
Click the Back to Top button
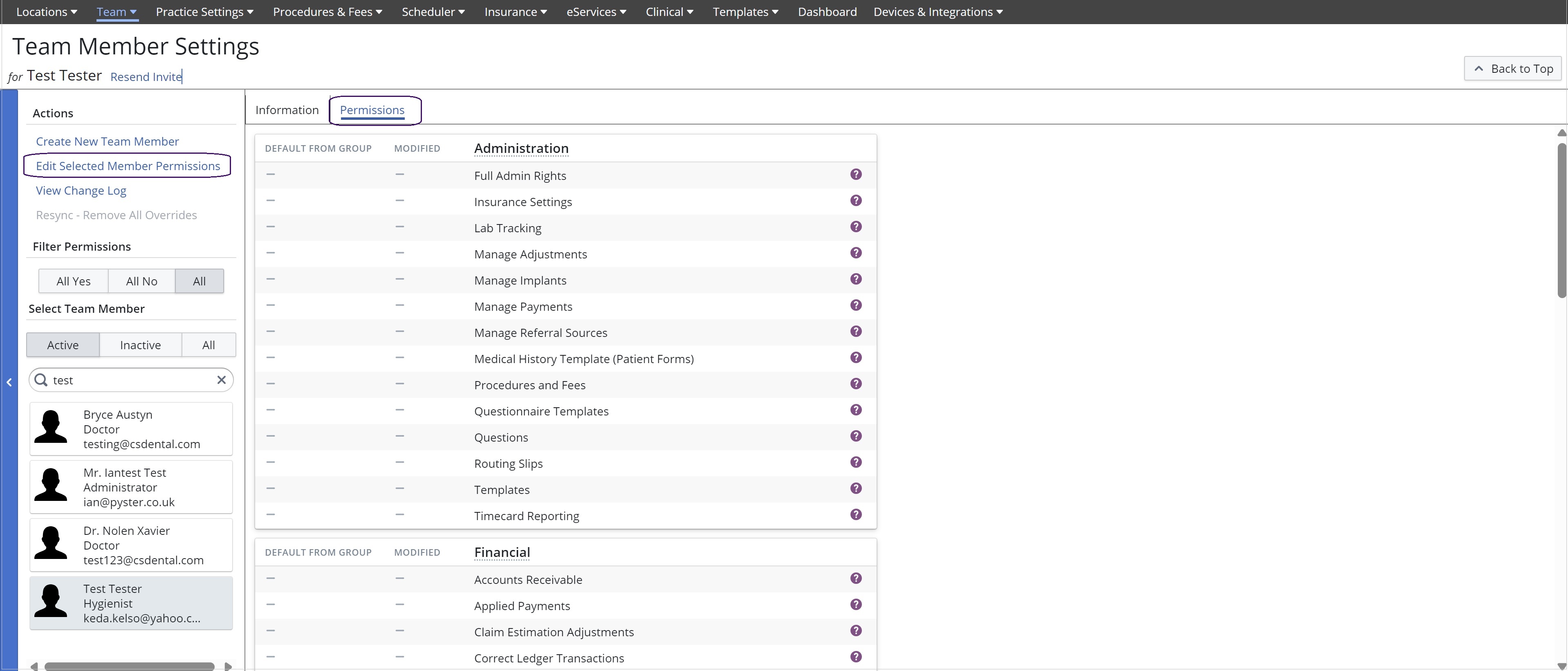[x=1513, y=69]
